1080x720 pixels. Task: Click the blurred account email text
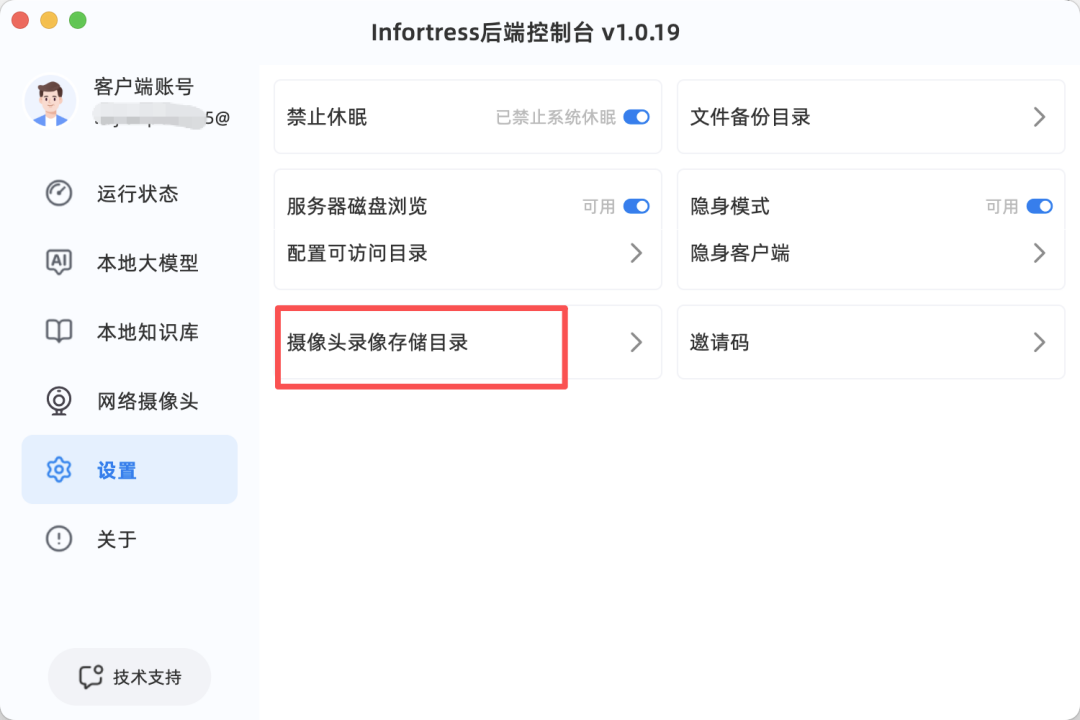(162, 118)
